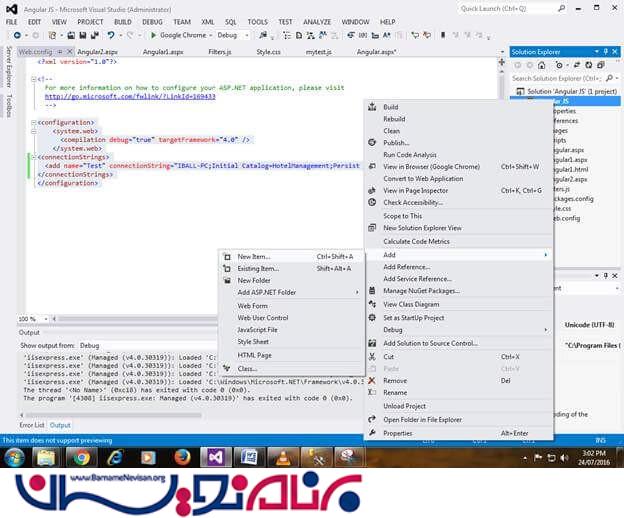This screenshot has width=624, height=518.
Task: Click the Set as StartUp Project gear icon
Action: (372, 318)
